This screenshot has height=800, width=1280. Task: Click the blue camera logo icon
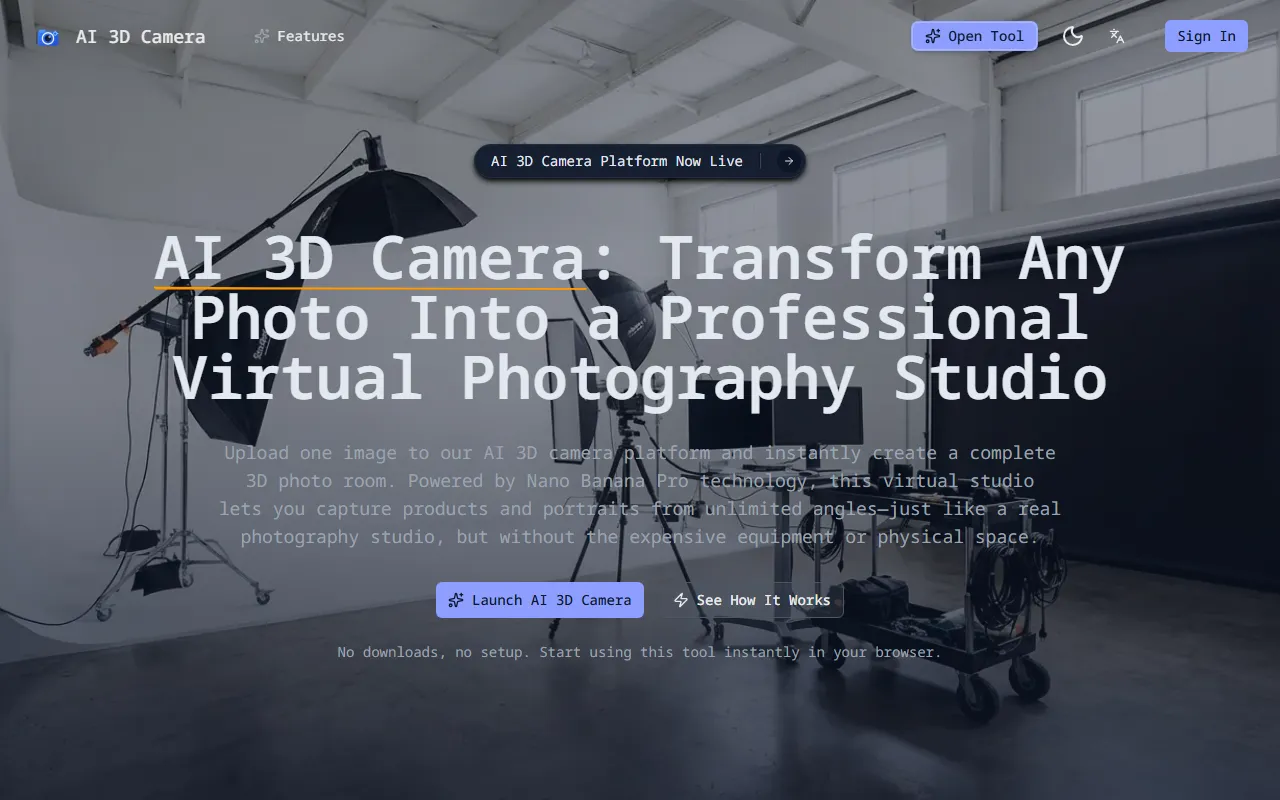47,37
